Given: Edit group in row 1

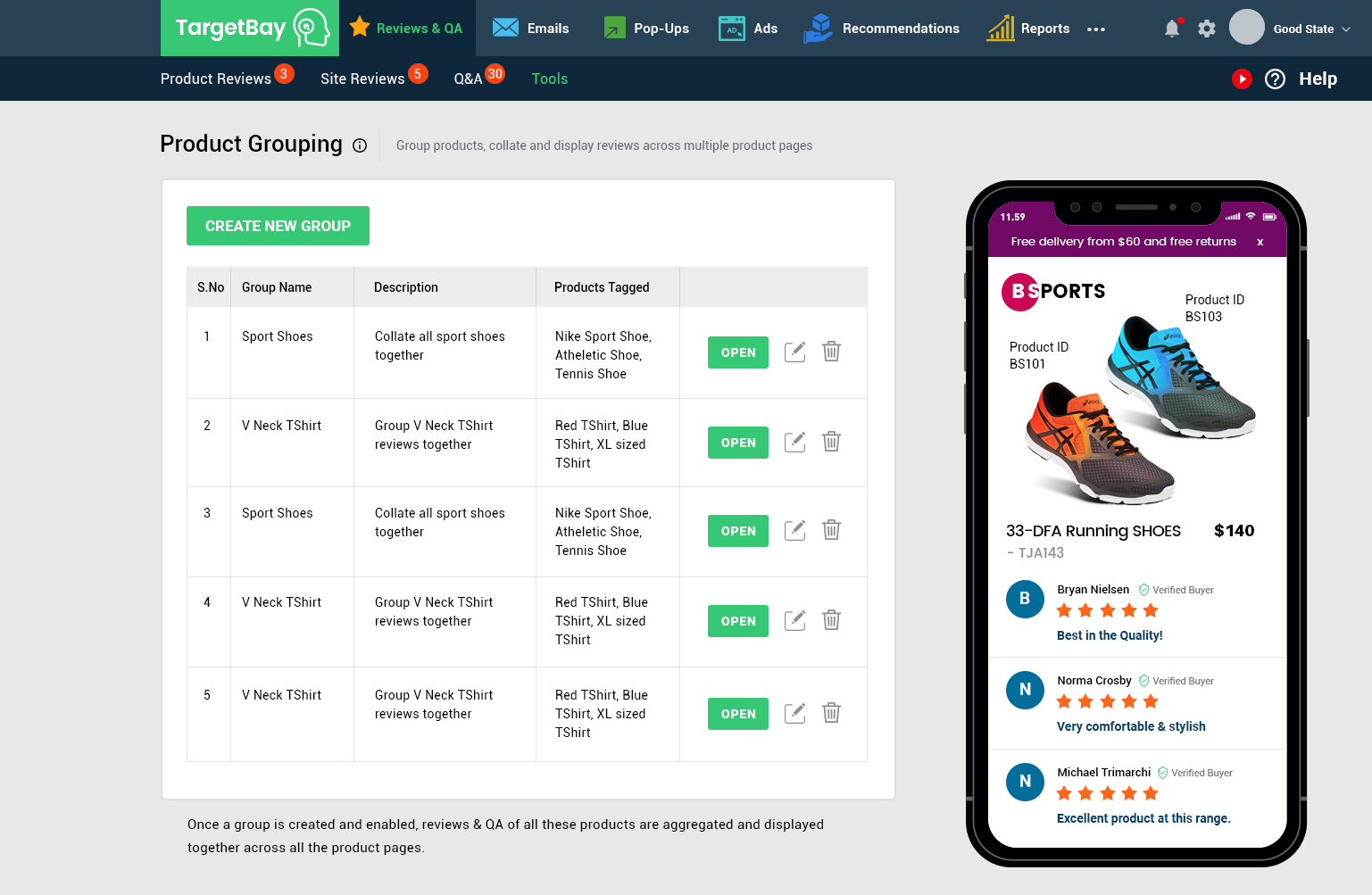Looking at the screenshot, I should point(794,352).
